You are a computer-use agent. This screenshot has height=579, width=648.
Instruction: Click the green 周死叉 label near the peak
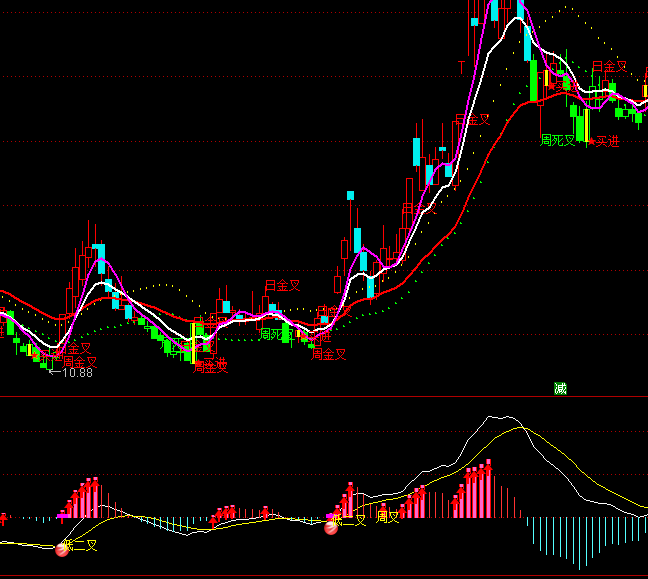tap(558, 141)
